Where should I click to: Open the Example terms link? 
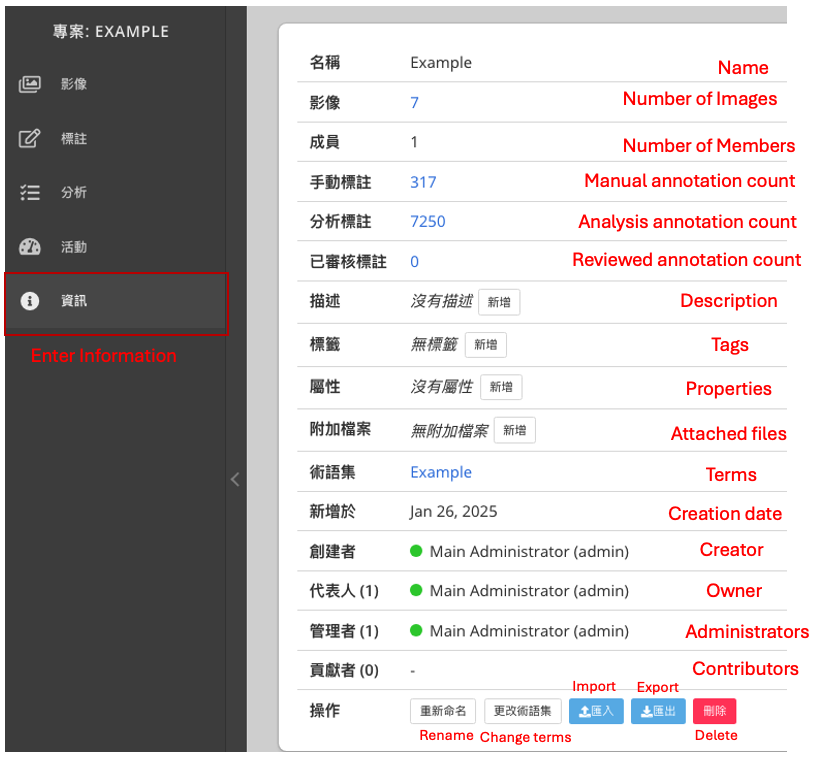pyautogui.click(x=441, y=473)
